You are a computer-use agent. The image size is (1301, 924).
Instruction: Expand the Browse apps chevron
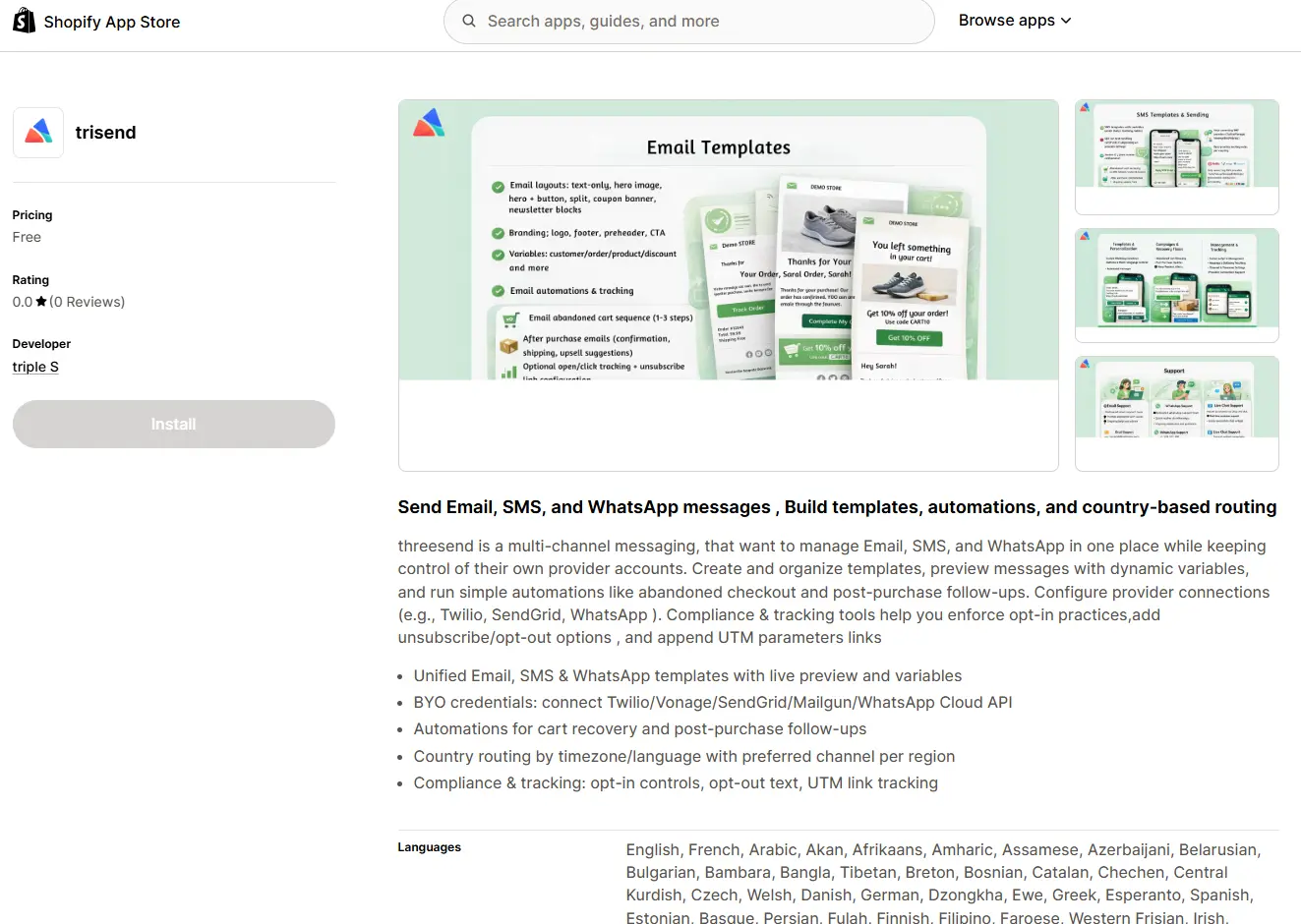[x=1066, y=21]
